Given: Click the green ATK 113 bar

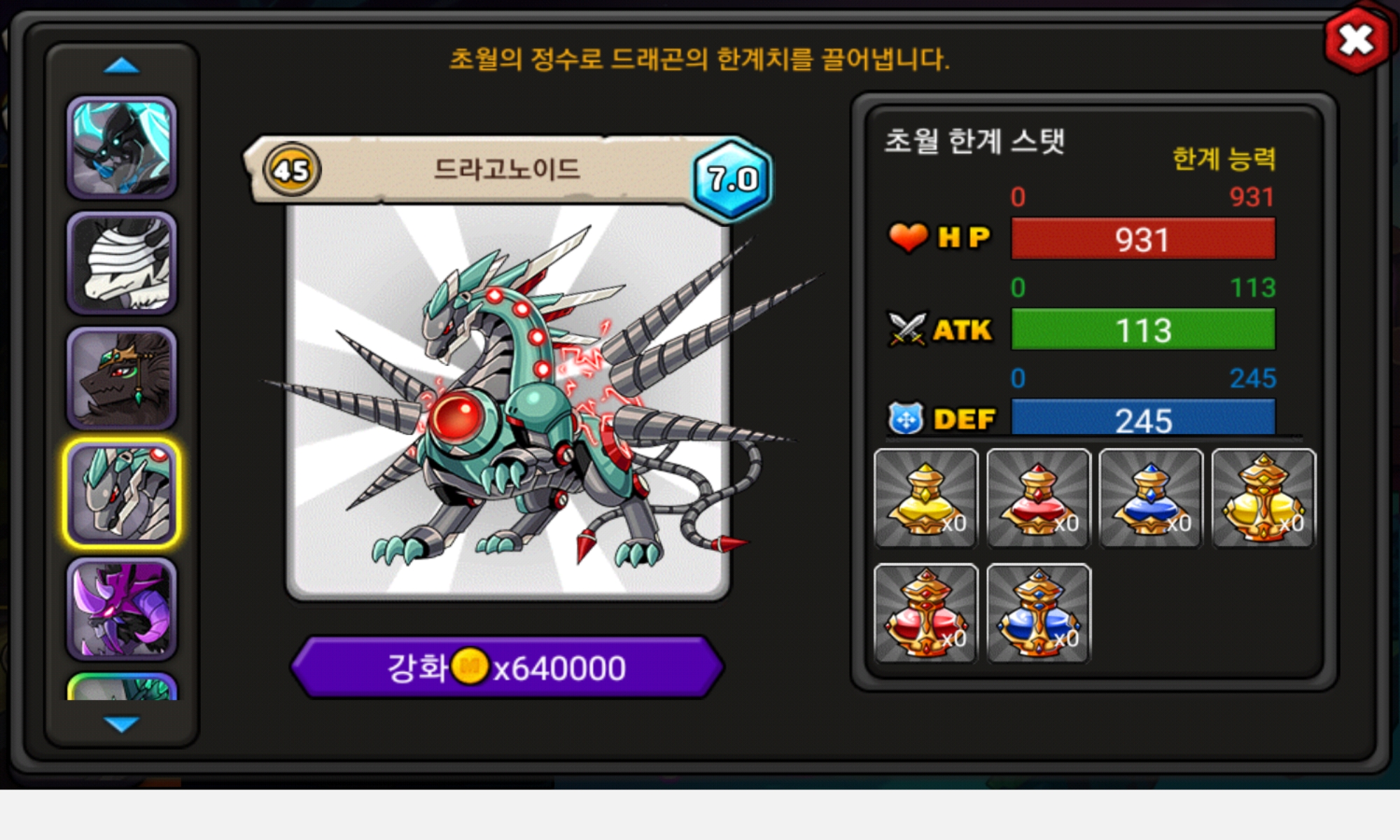Looking at the screenshot, I should [x=1143, y=329].
